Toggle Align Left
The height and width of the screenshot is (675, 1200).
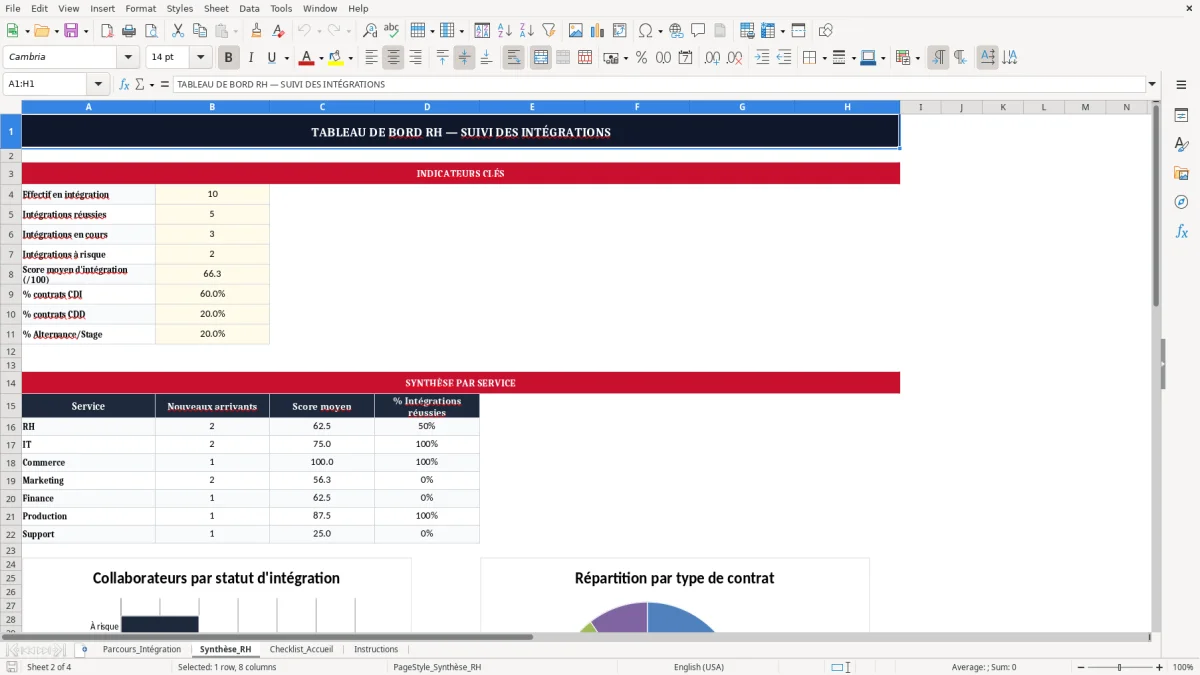click(x=371, y=58)
